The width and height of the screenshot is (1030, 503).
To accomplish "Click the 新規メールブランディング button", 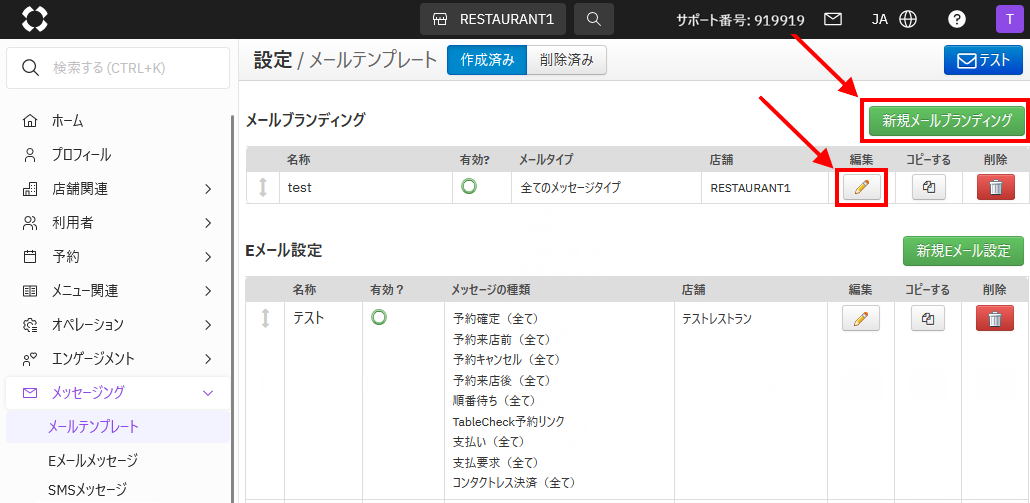I will tap(946, 121).
